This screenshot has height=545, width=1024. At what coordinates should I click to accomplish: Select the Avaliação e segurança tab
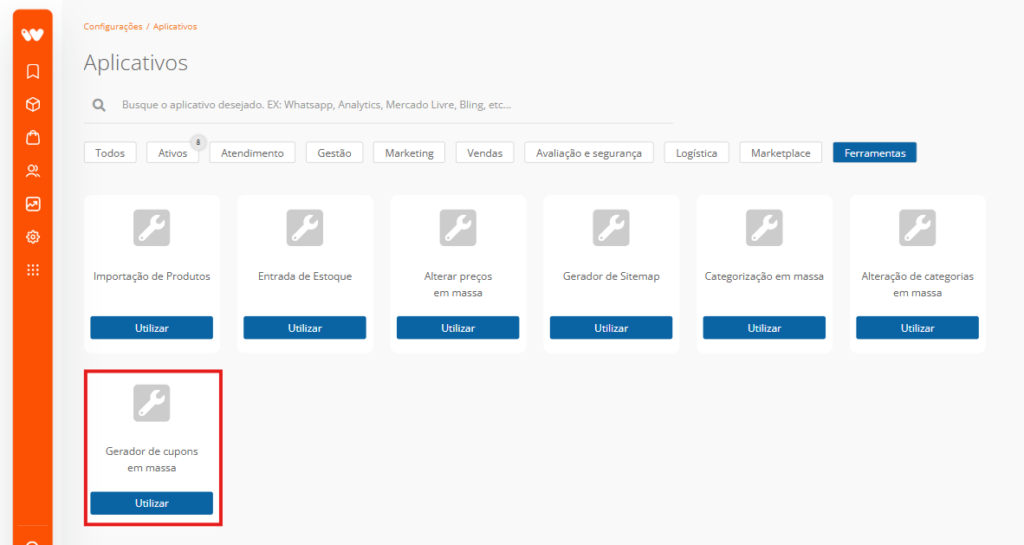point(588,153)
